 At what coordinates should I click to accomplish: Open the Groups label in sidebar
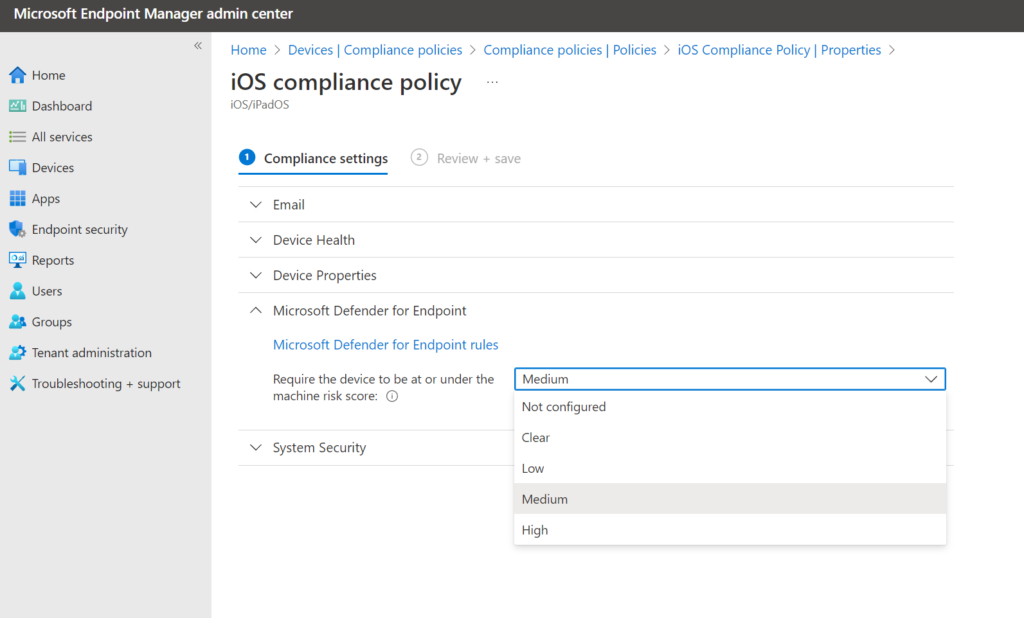(52, 322)
